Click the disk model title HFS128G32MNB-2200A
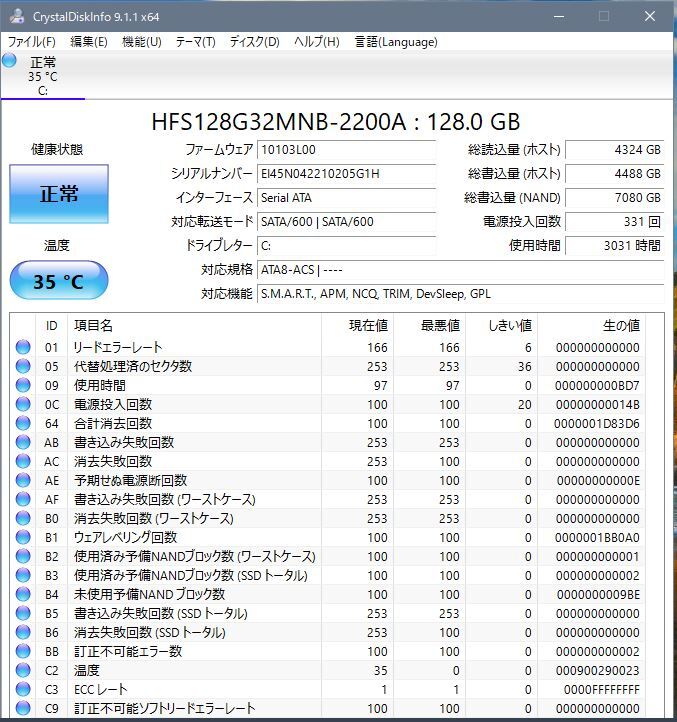The height and width of the screenshot is (722, 677). (x=335, y=122)
